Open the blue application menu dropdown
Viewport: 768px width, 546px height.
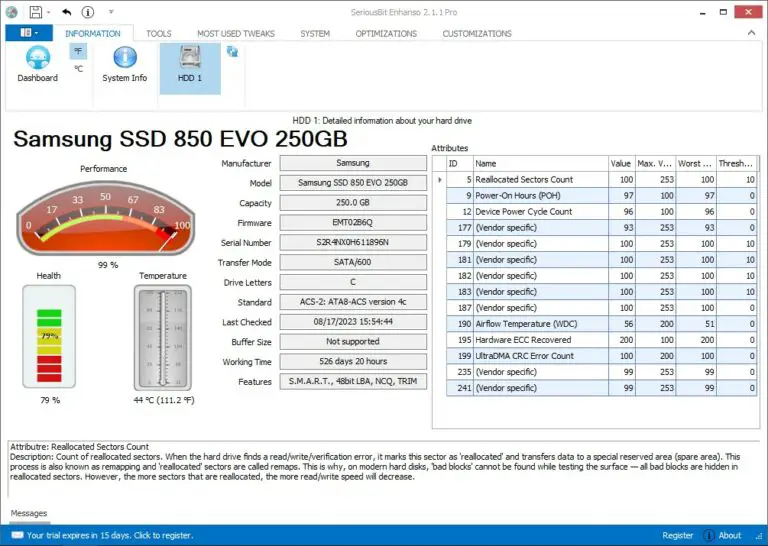click(x=28, y=33)
